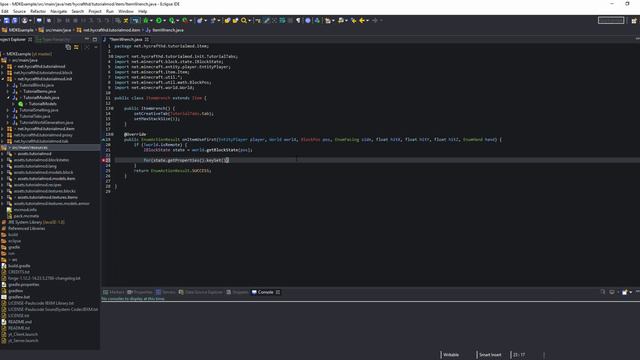Open the Source menu
Screen dimensions: 640x360
click(19, 11)
